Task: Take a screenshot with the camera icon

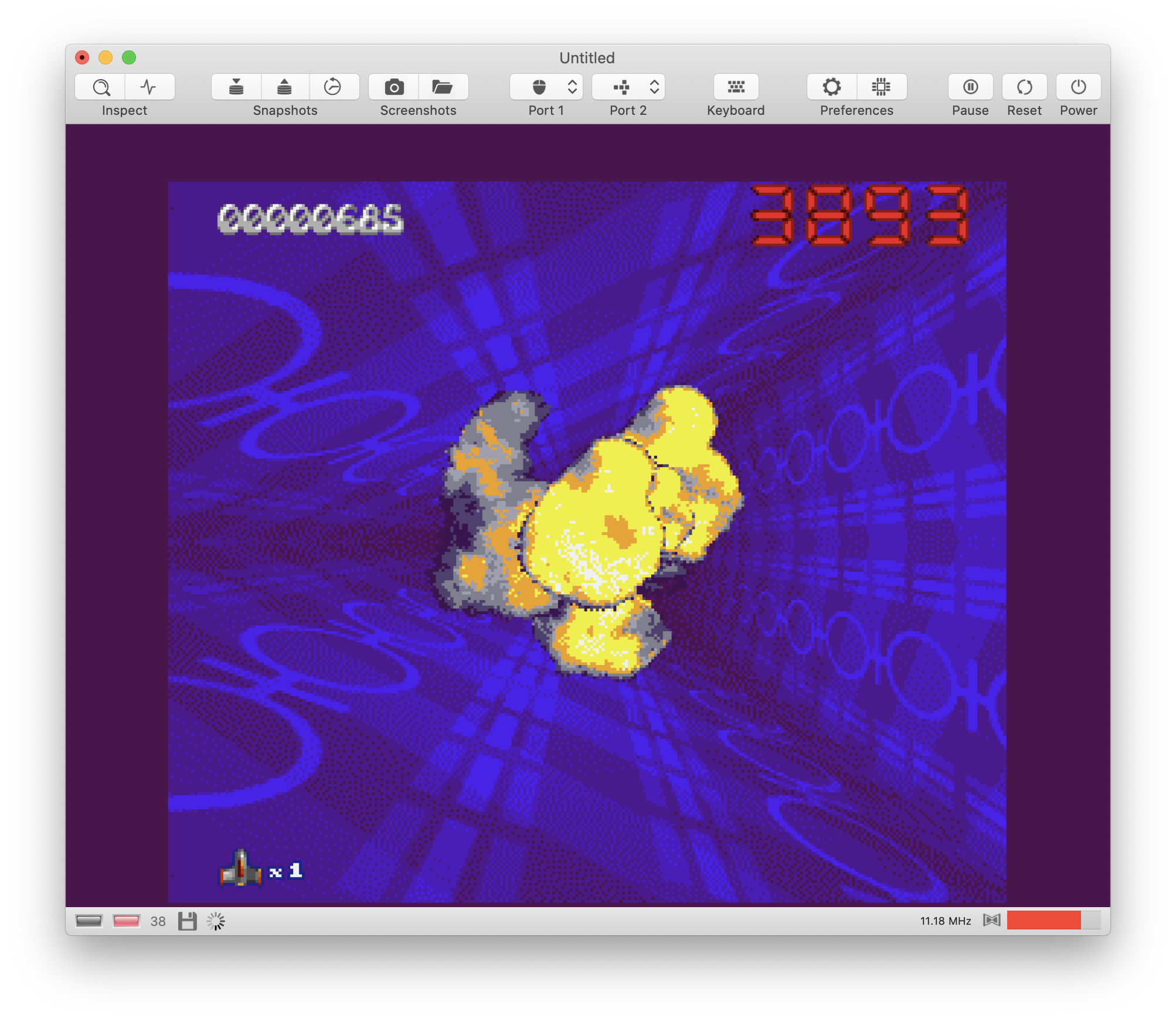Action: [394, 87]
